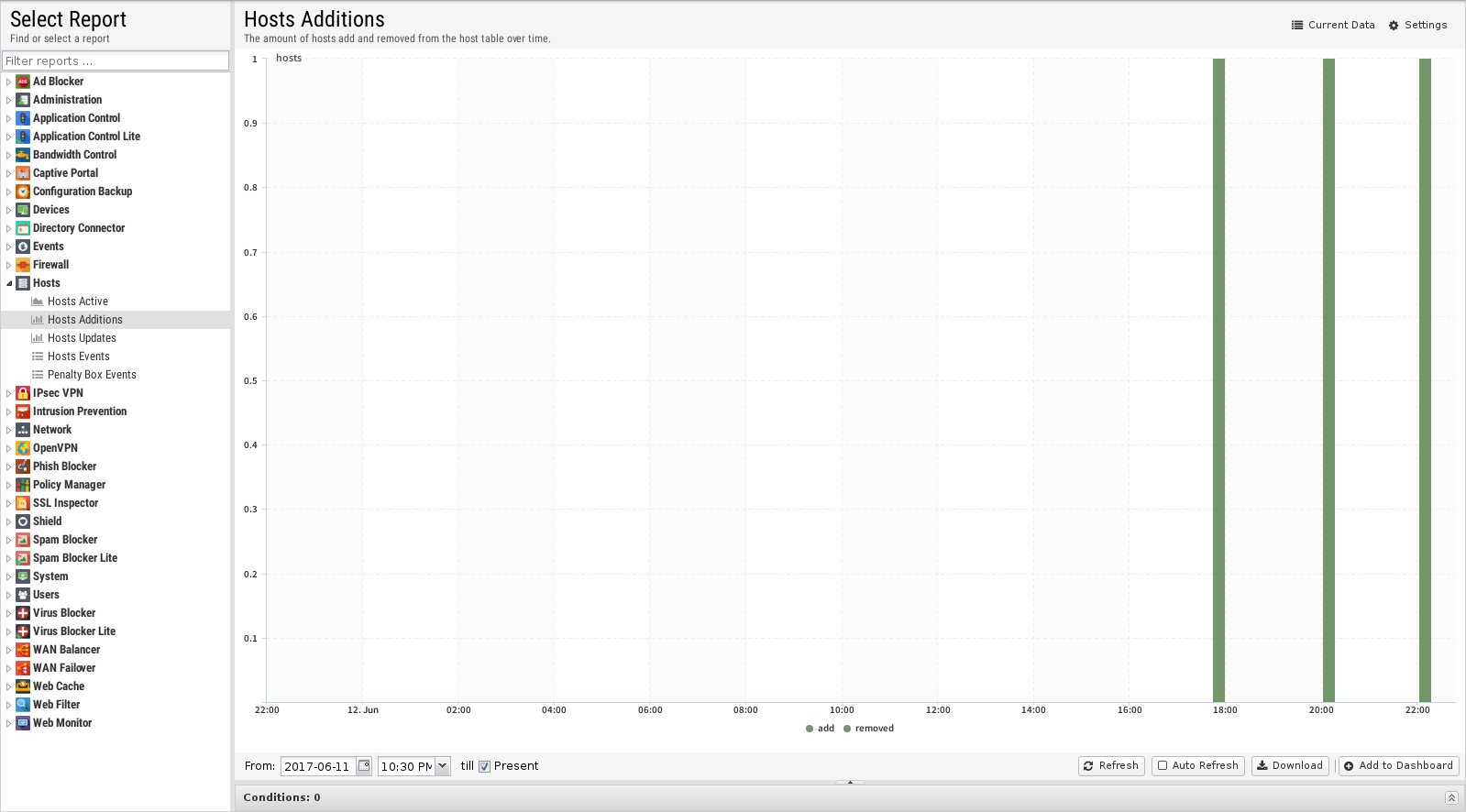
Task: Collapse the Hosts tree category
Action: click(9, 283)
